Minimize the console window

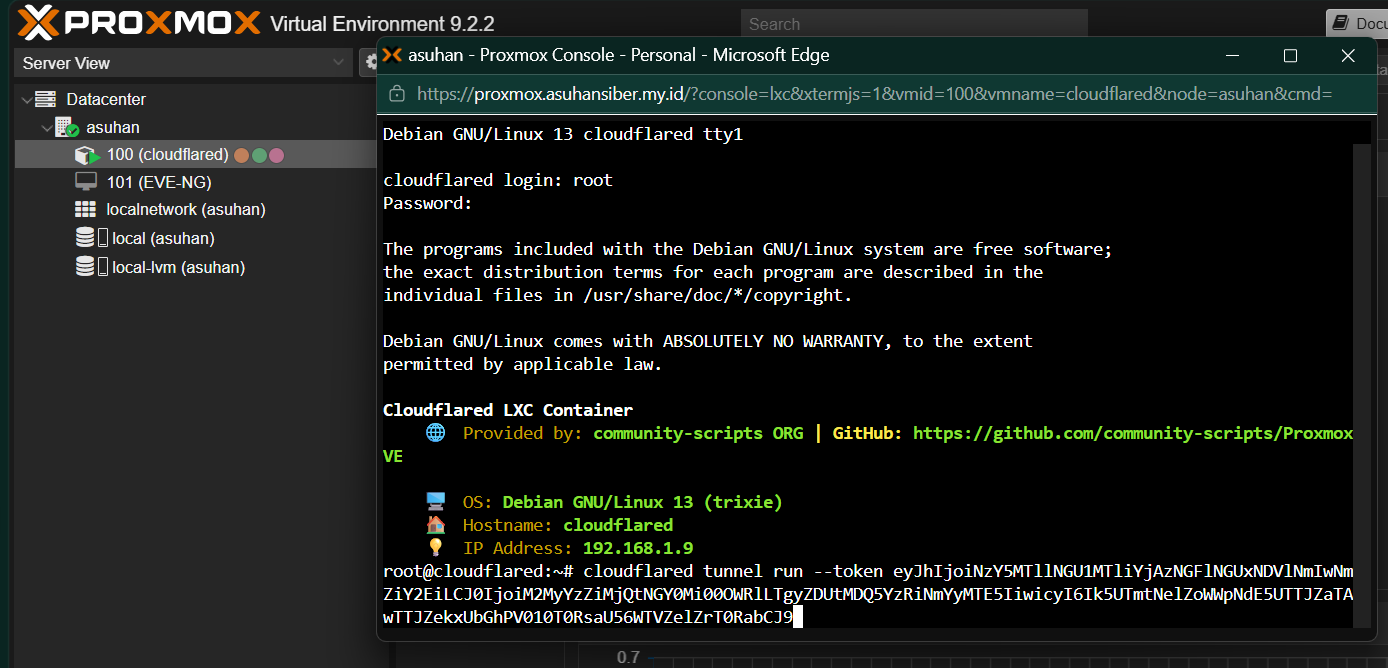click(x=1234, y=56)
